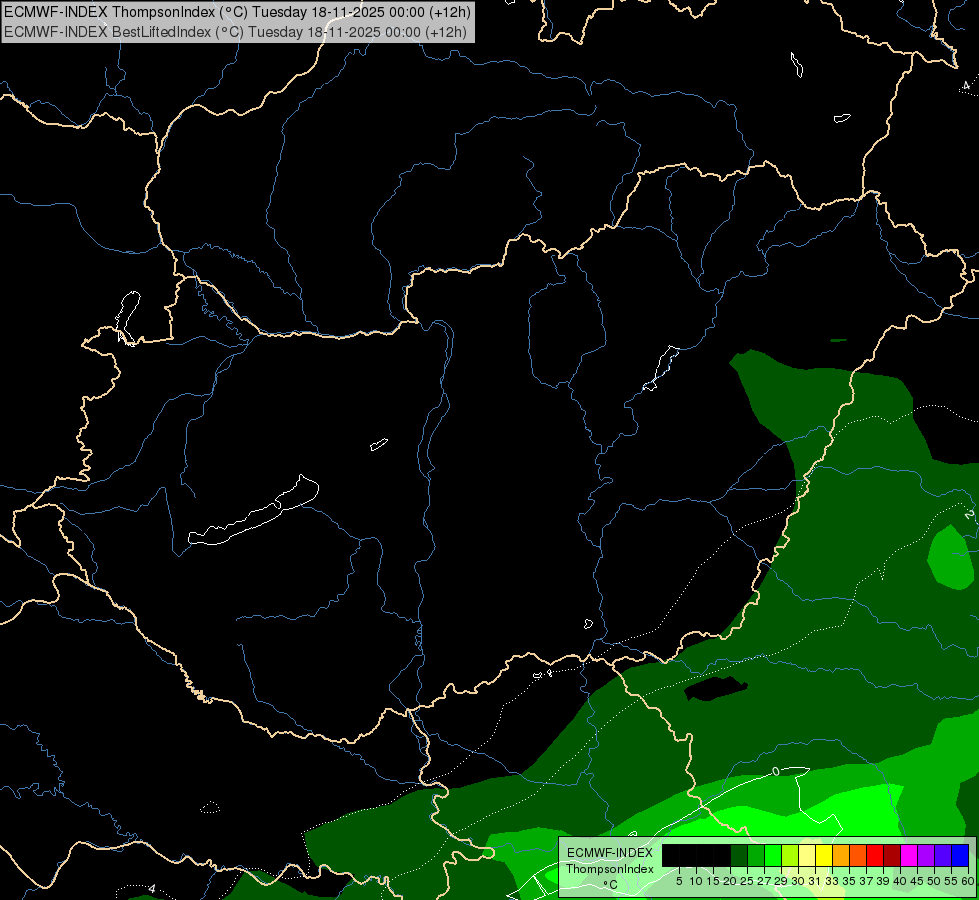The image size is (979, 900).
Task: Click the legend scale value "60"
Action: pos(969,881)
